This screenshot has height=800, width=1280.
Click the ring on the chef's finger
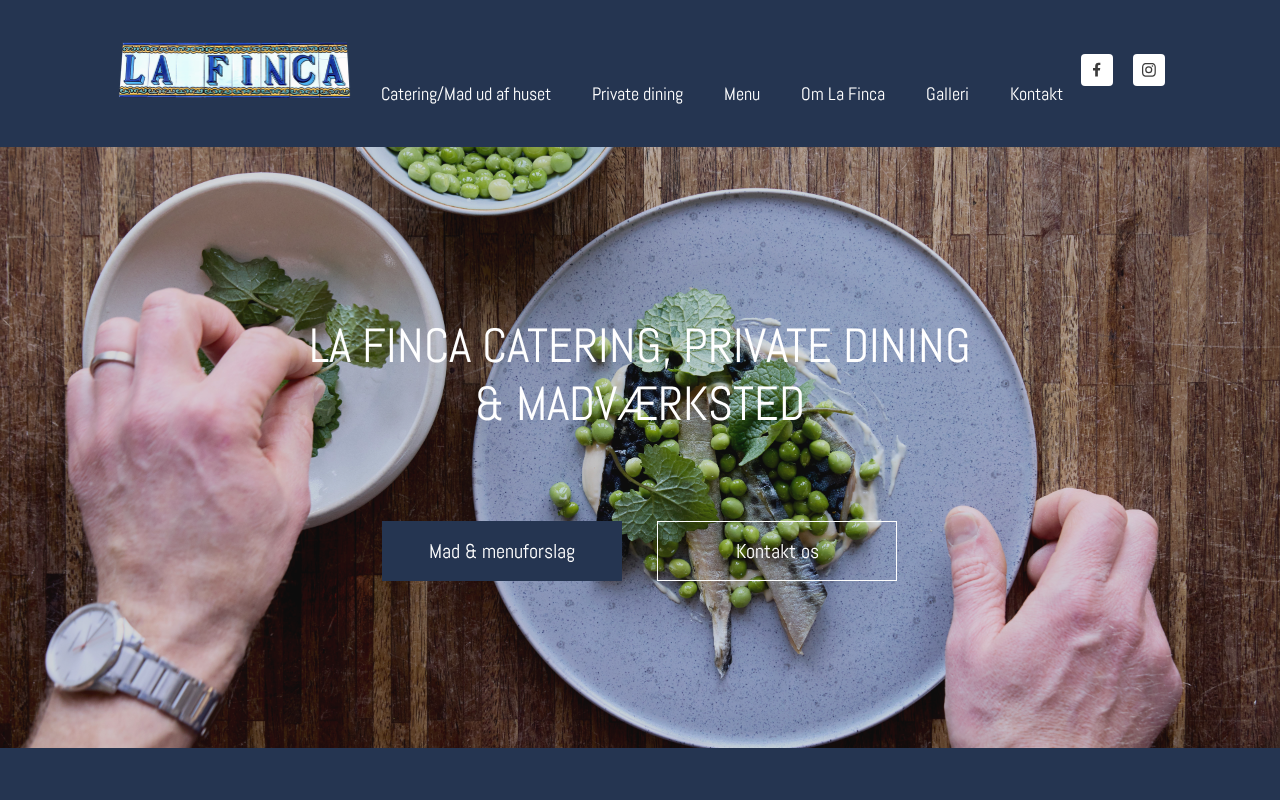(x=112, y=362)
